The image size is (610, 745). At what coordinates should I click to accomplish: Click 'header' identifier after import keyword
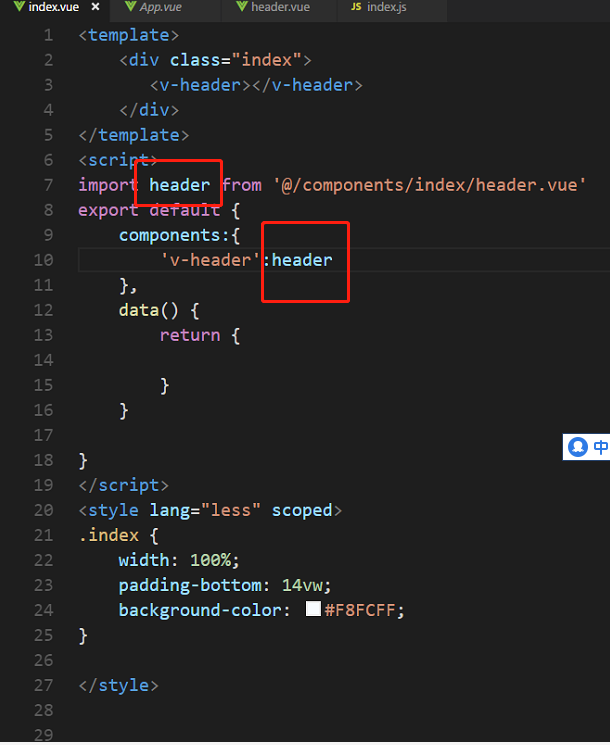(180, 185)
